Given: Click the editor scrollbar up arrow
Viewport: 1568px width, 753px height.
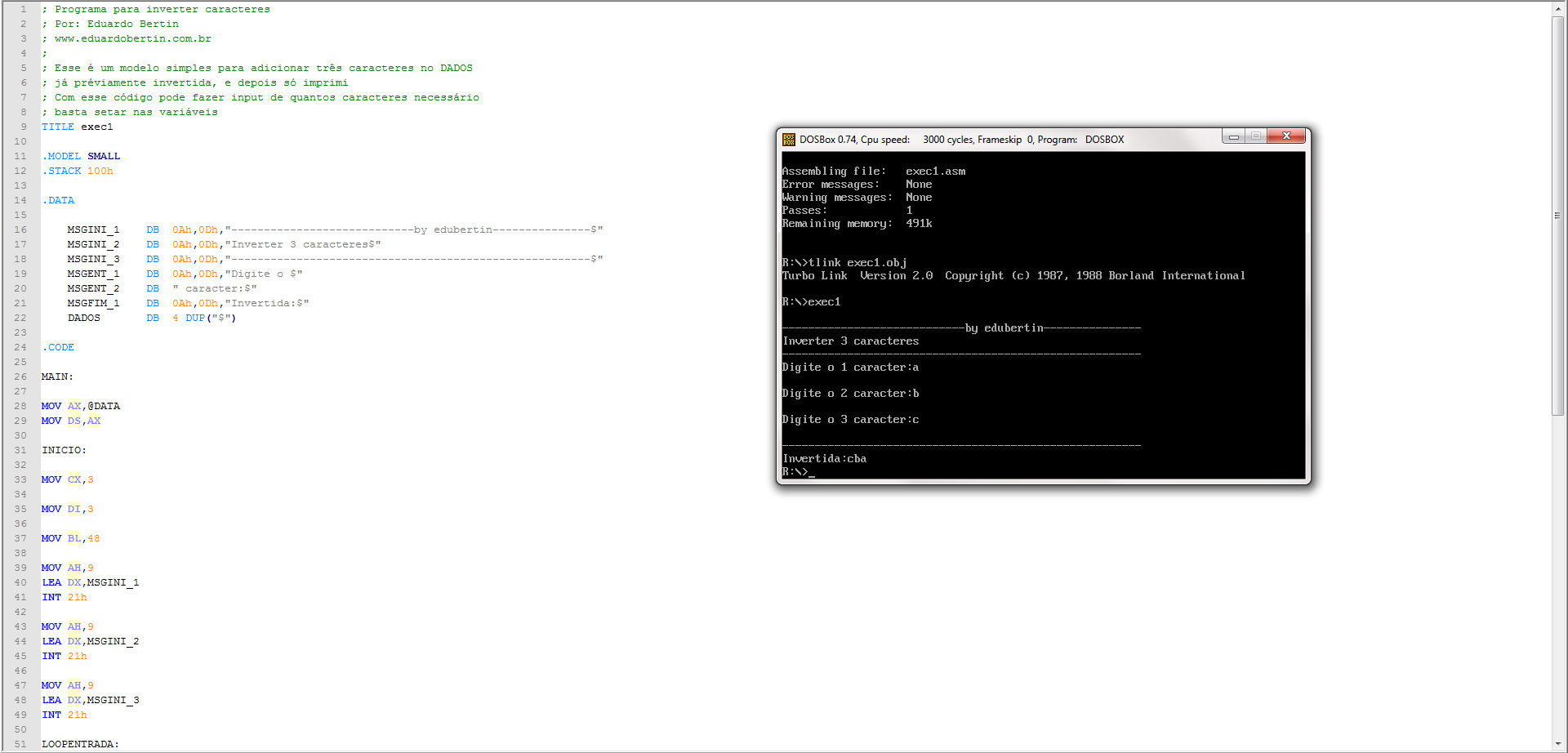Looking at the screenshot, I should point(1558,8).
